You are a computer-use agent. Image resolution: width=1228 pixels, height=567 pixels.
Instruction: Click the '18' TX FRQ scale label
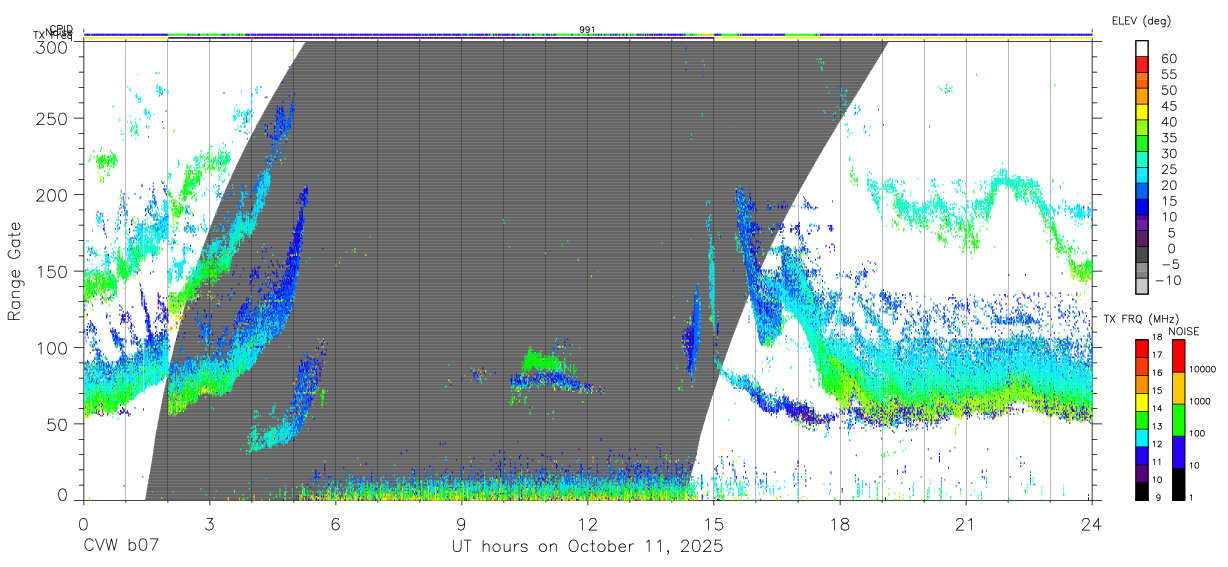coord(1156,339)
